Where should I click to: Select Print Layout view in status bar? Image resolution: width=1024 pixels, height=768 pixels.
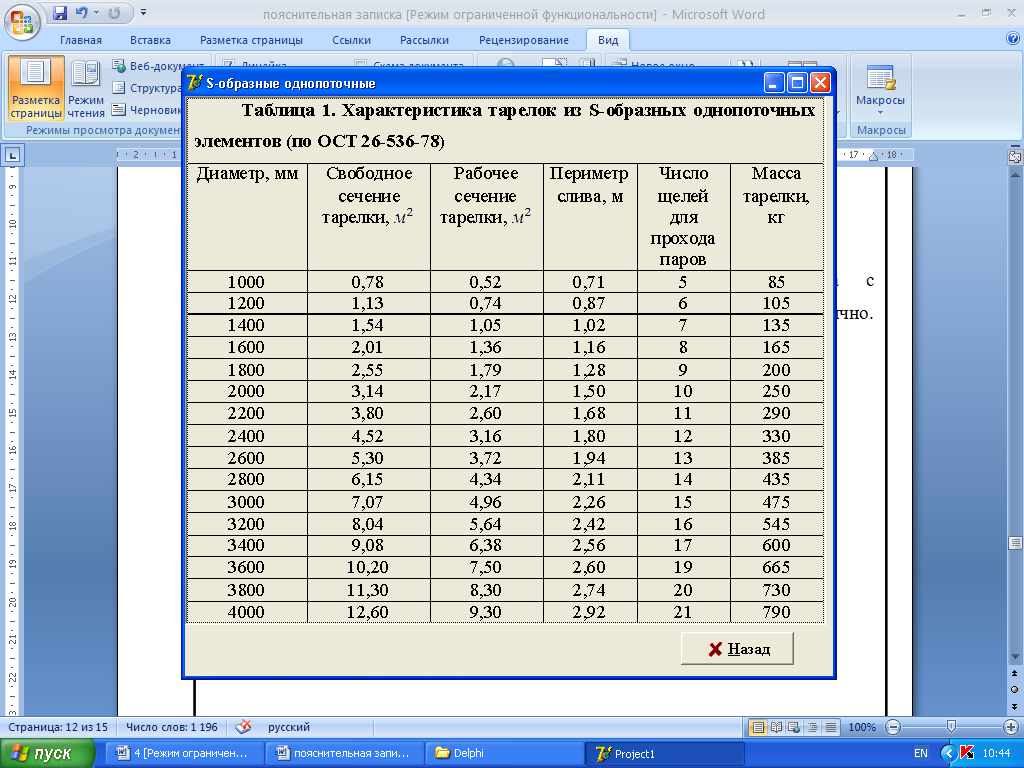[758, 727]
